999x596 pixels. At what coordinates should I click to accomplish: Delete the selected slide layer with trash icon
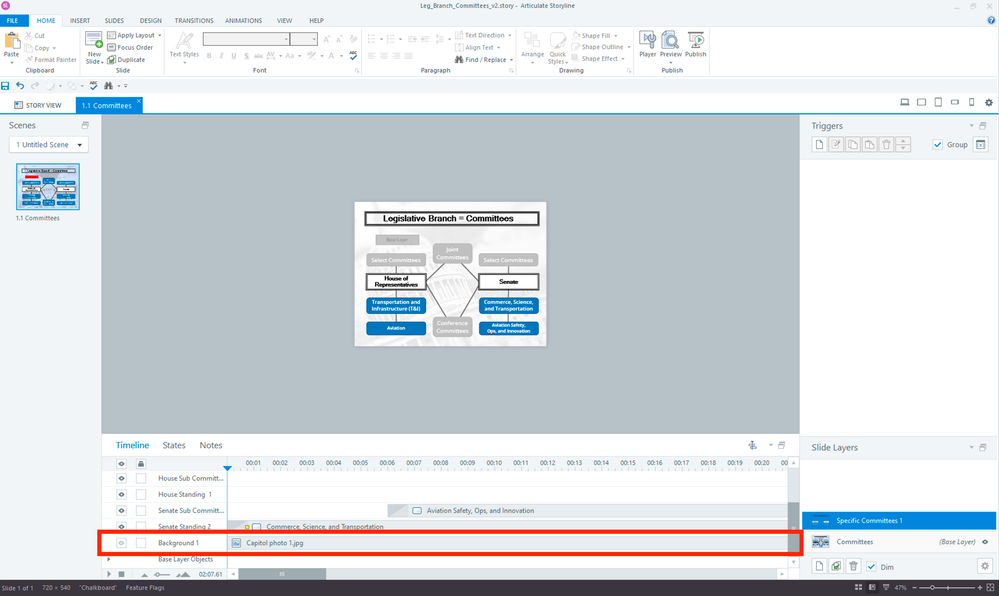tap(853, 566)
